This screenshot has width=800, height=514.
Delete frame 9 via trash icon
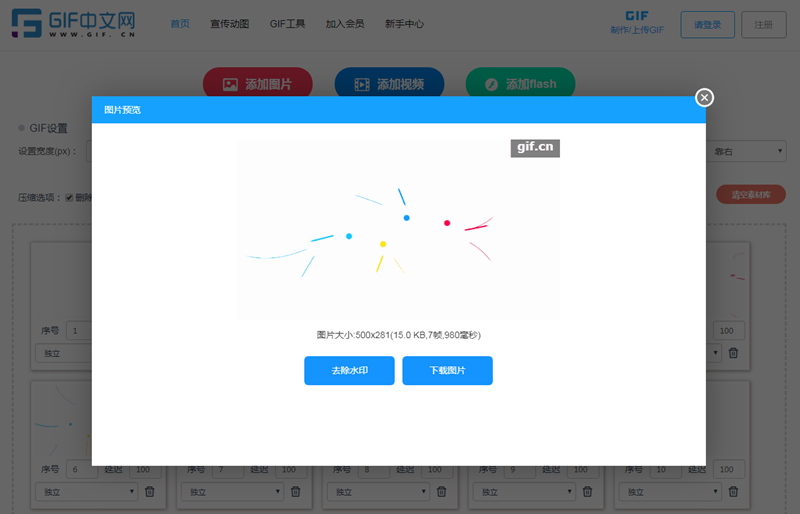click(588, 491)
